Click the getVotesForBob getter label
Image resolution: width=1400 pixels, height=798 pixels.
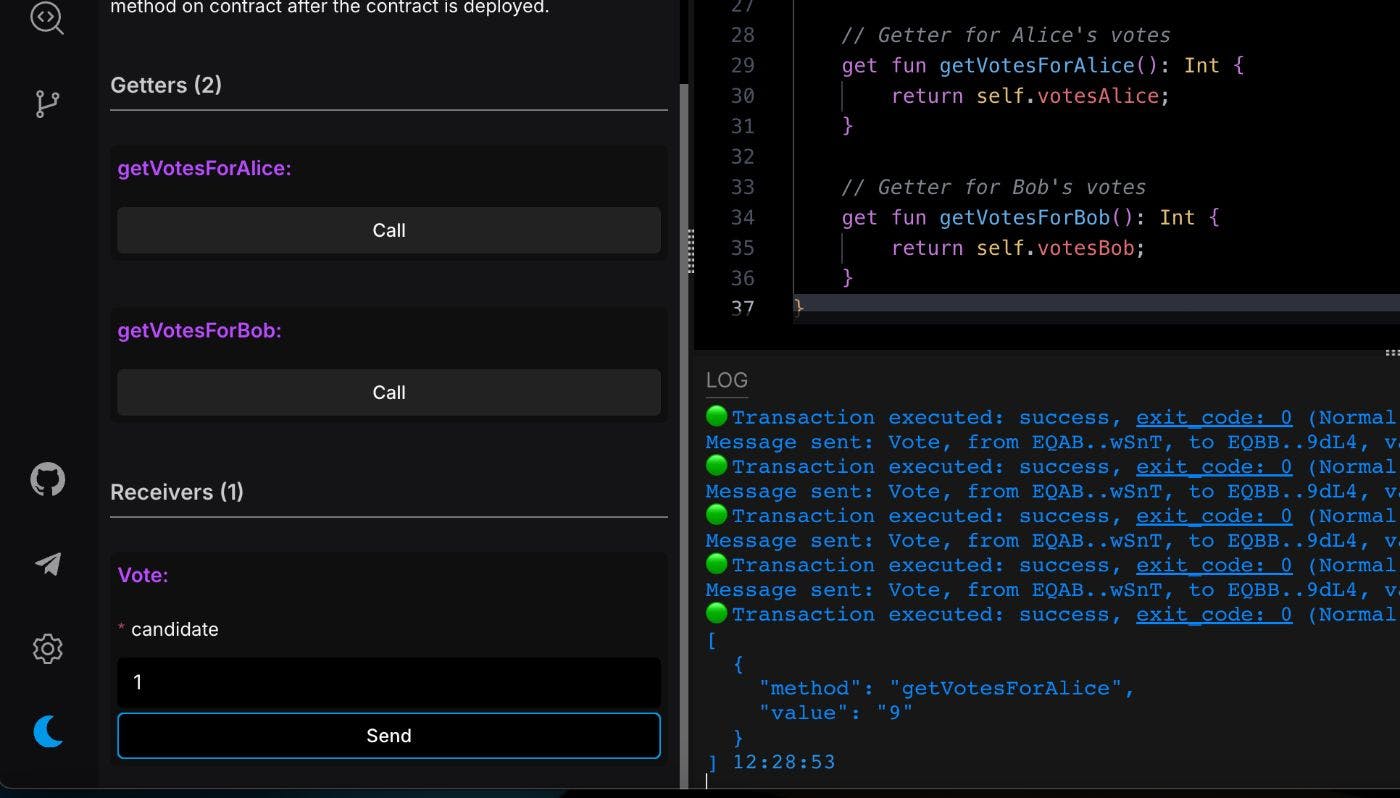click(x=199, y=331)
